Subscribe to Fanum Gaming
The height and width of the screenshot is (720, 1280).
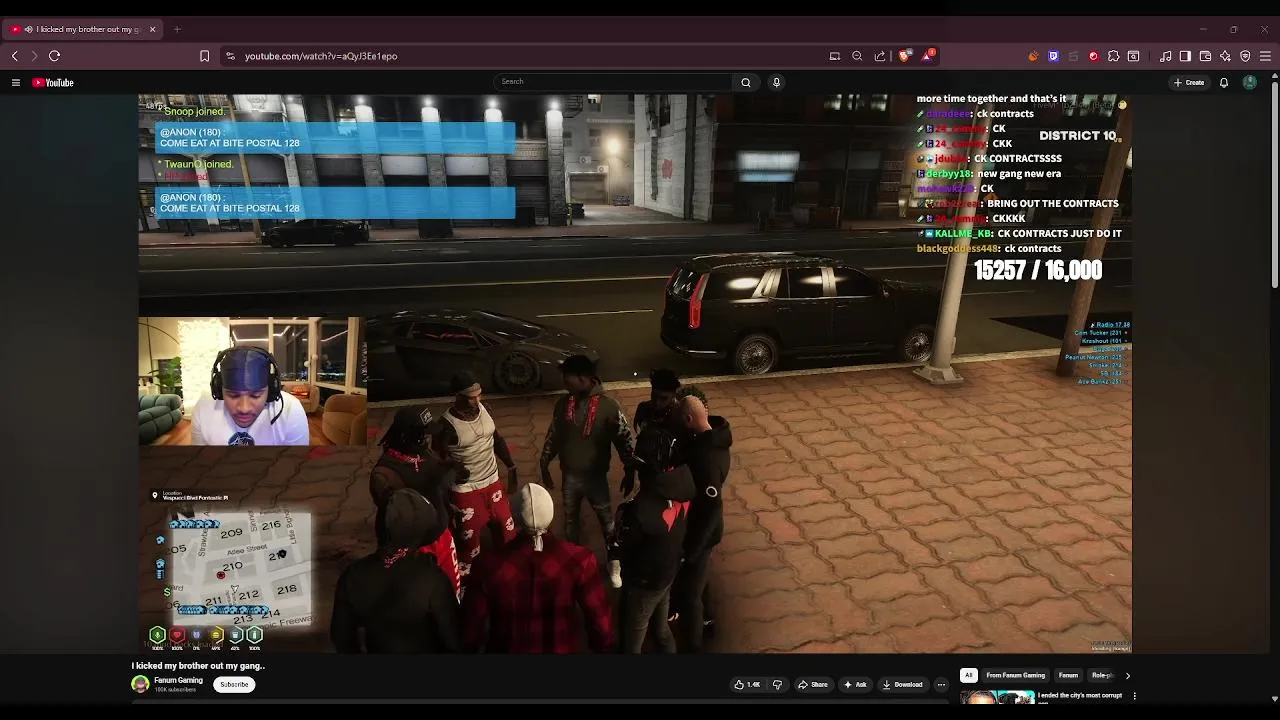tap(234, 685)
